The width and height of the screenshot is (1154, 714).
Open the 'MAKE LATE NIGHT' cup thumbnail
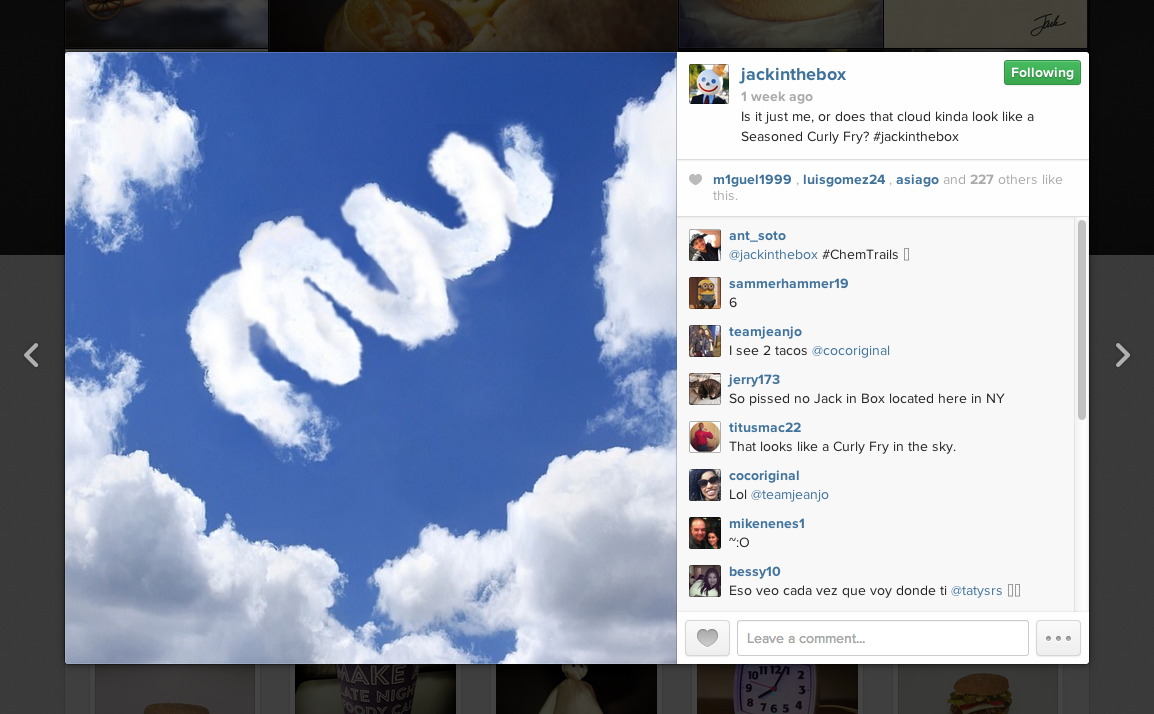[x=376, y=689]
